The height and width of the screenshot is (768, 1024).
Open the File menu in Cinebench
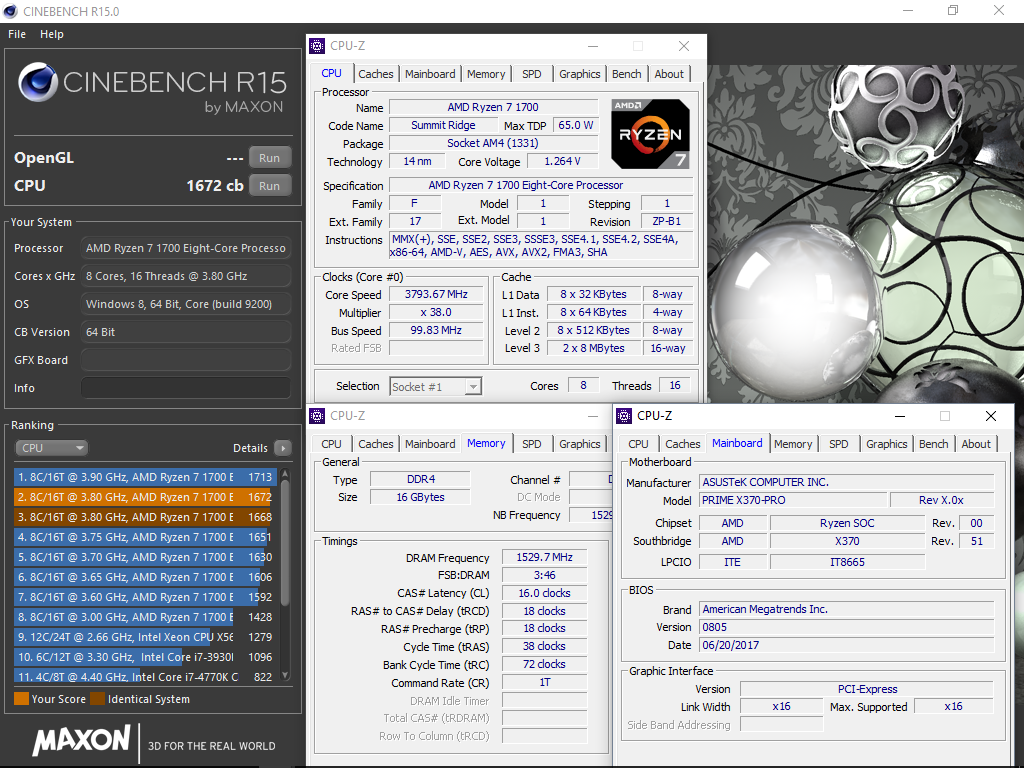[x=17, y=34]
